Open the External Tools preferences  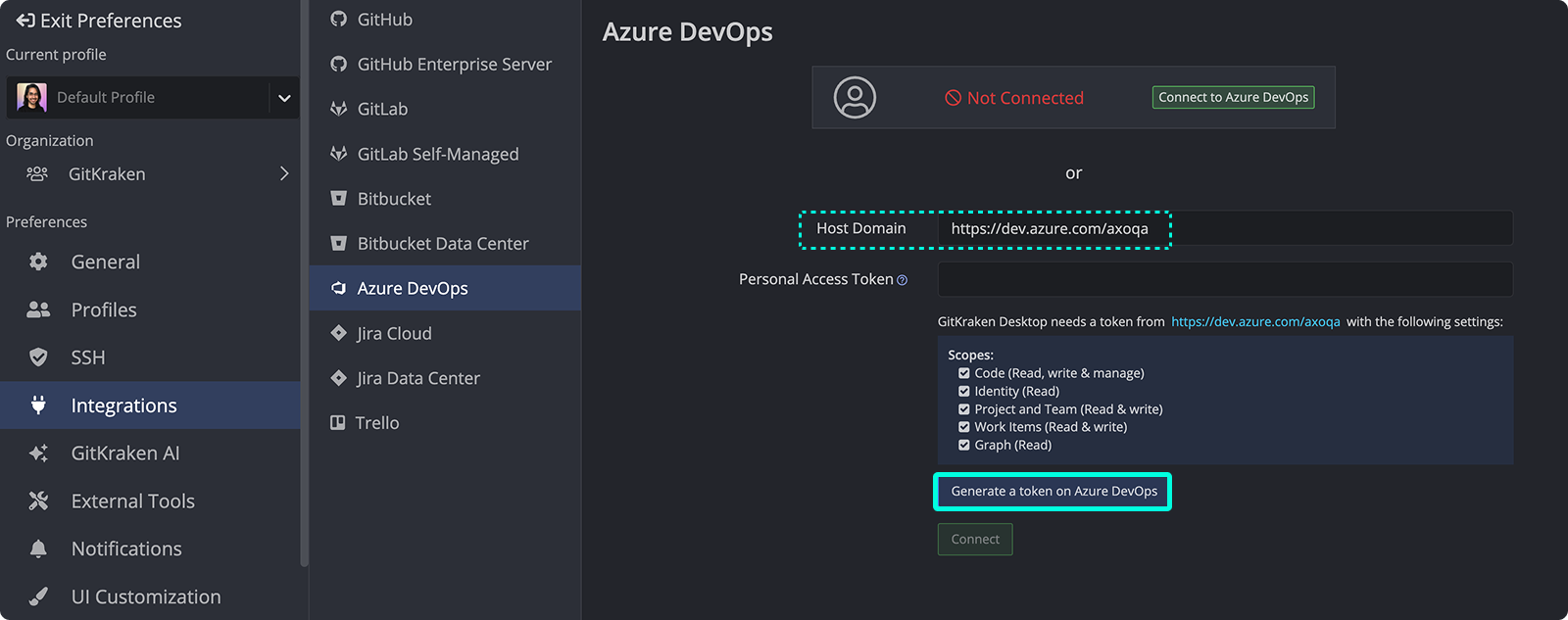(132, 501)
